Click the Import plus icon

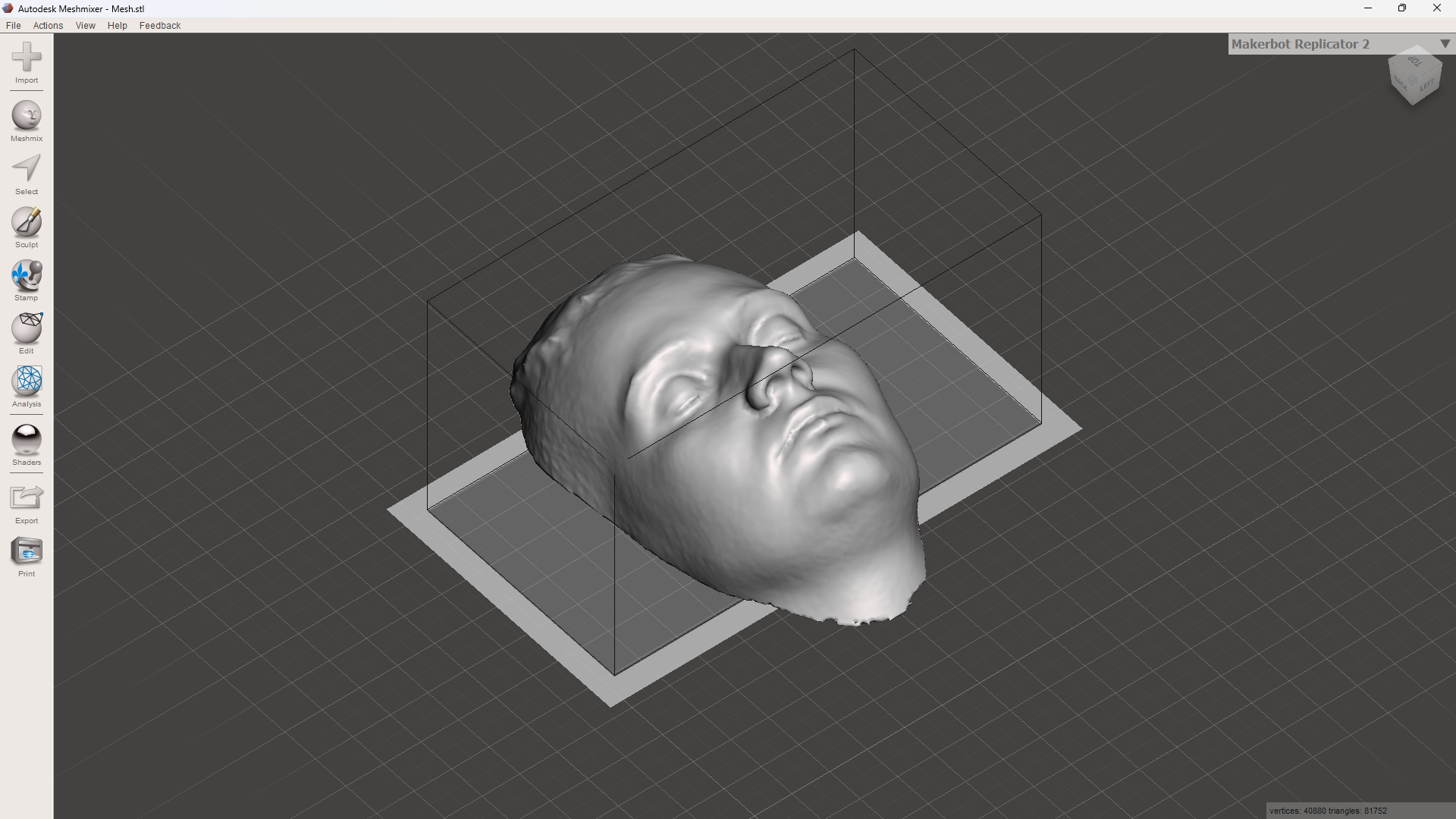[27, 58]
